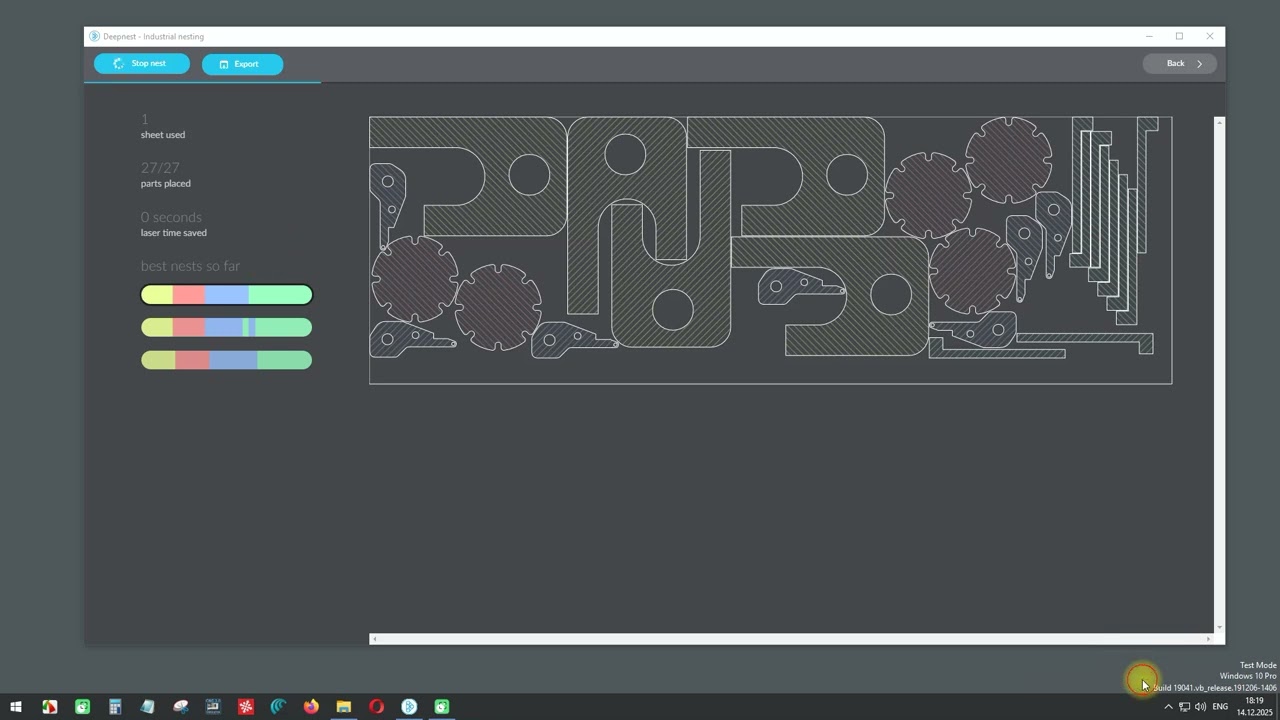Click the 'best nests so far' heading
This screenshot has width=1280, height=720.
point(190,266)
